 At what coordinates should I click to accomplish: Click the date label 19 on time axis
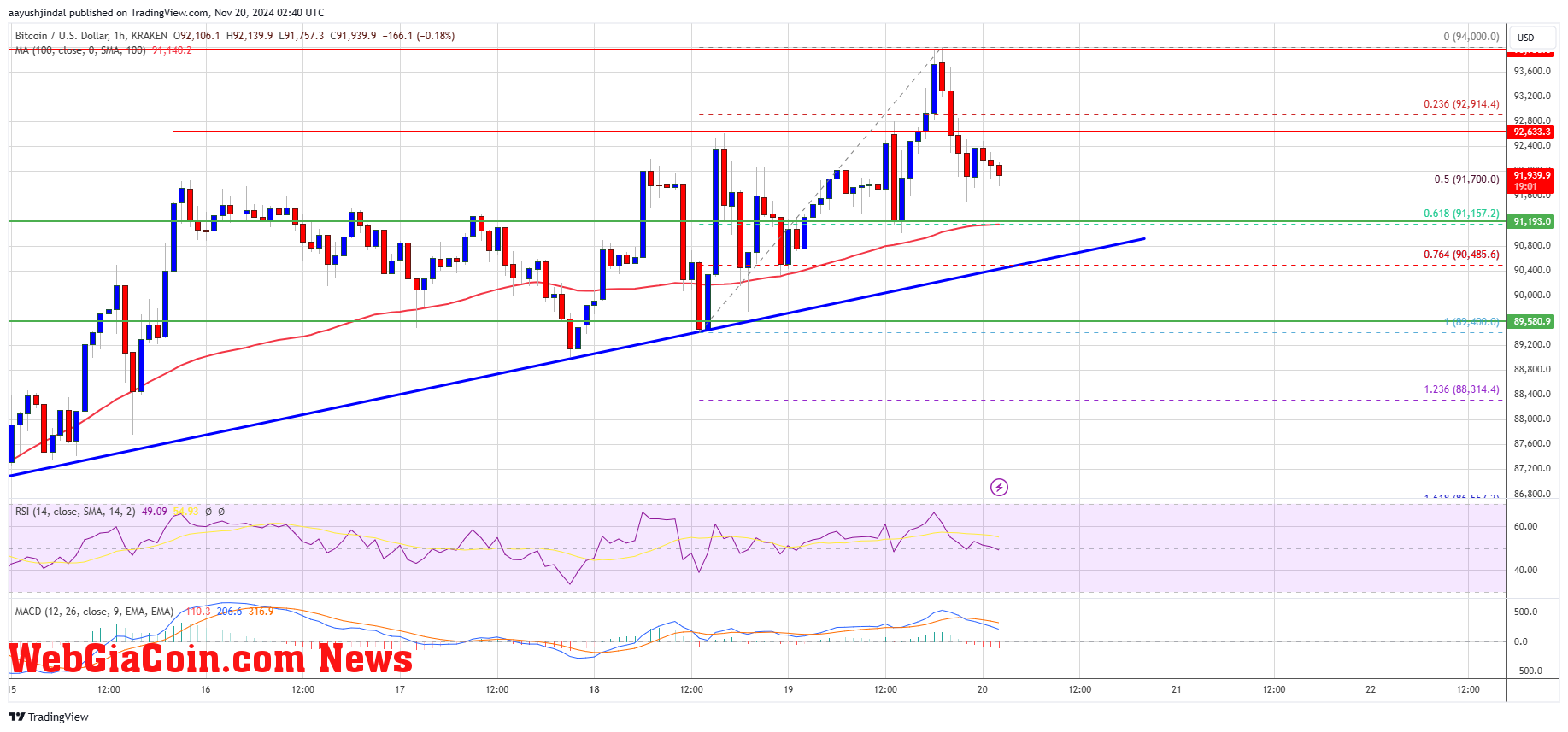(x=788, y=689)
